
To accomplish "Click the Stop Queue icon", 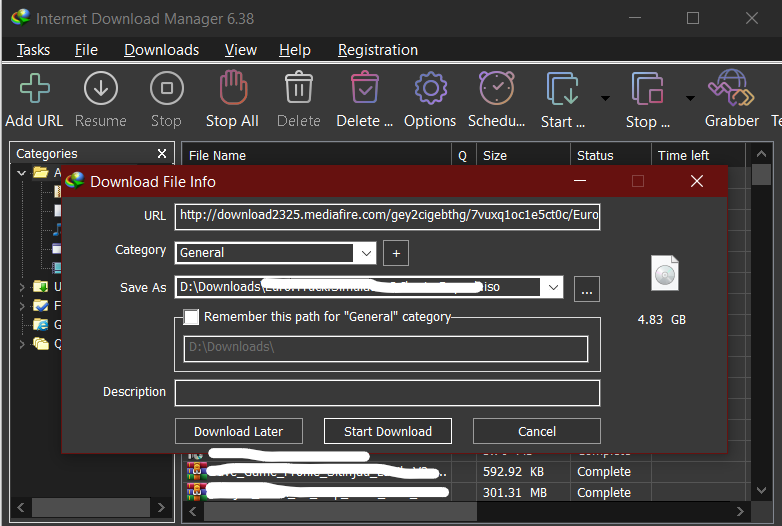I will coord(647,88).
